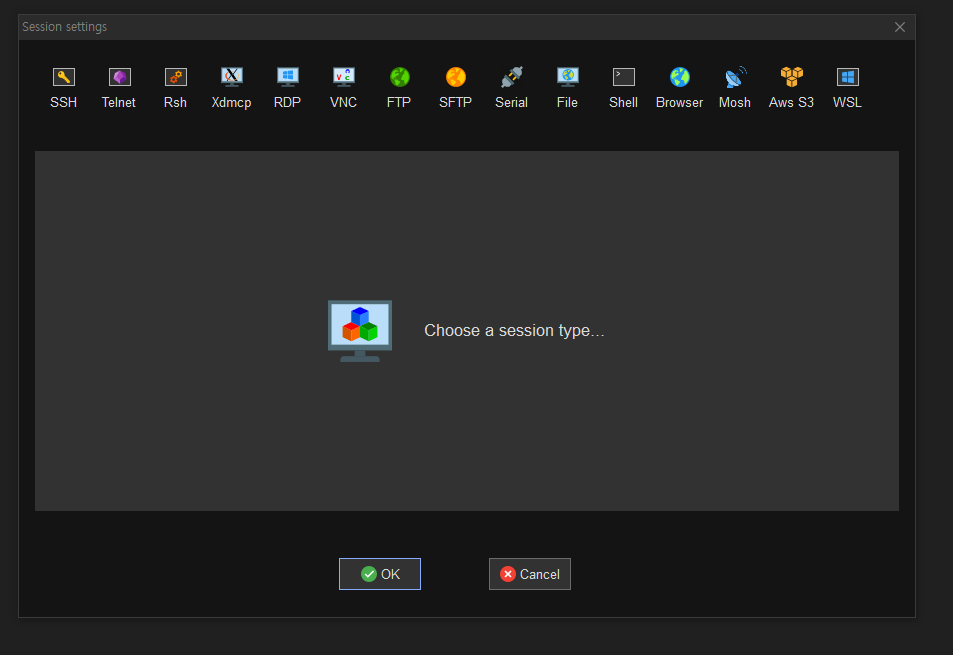Pick the Aws S3 session icon
Viewport: 953px width, 655px height.
click(791, 88)
